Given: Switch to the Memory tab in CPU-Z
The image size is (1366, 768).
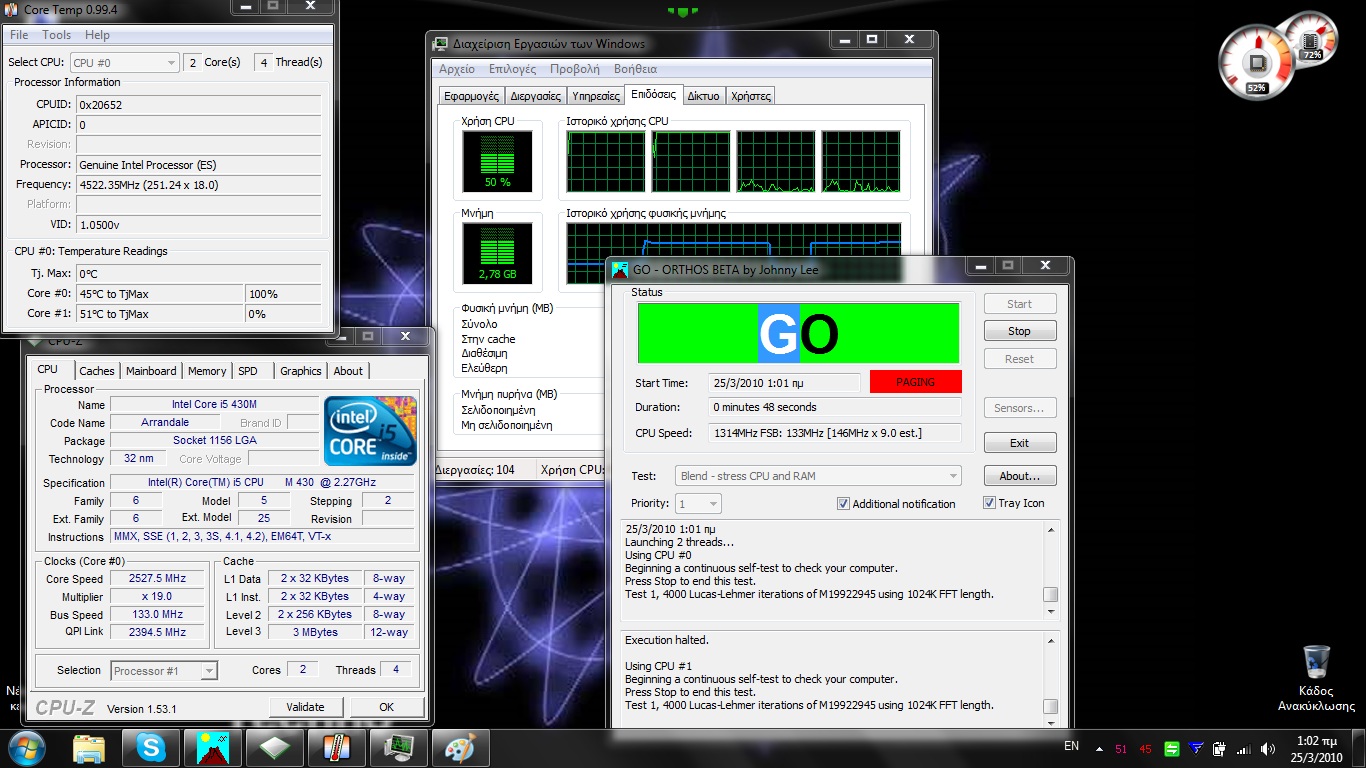Looking at the screenshot, I should pos(207,371).
